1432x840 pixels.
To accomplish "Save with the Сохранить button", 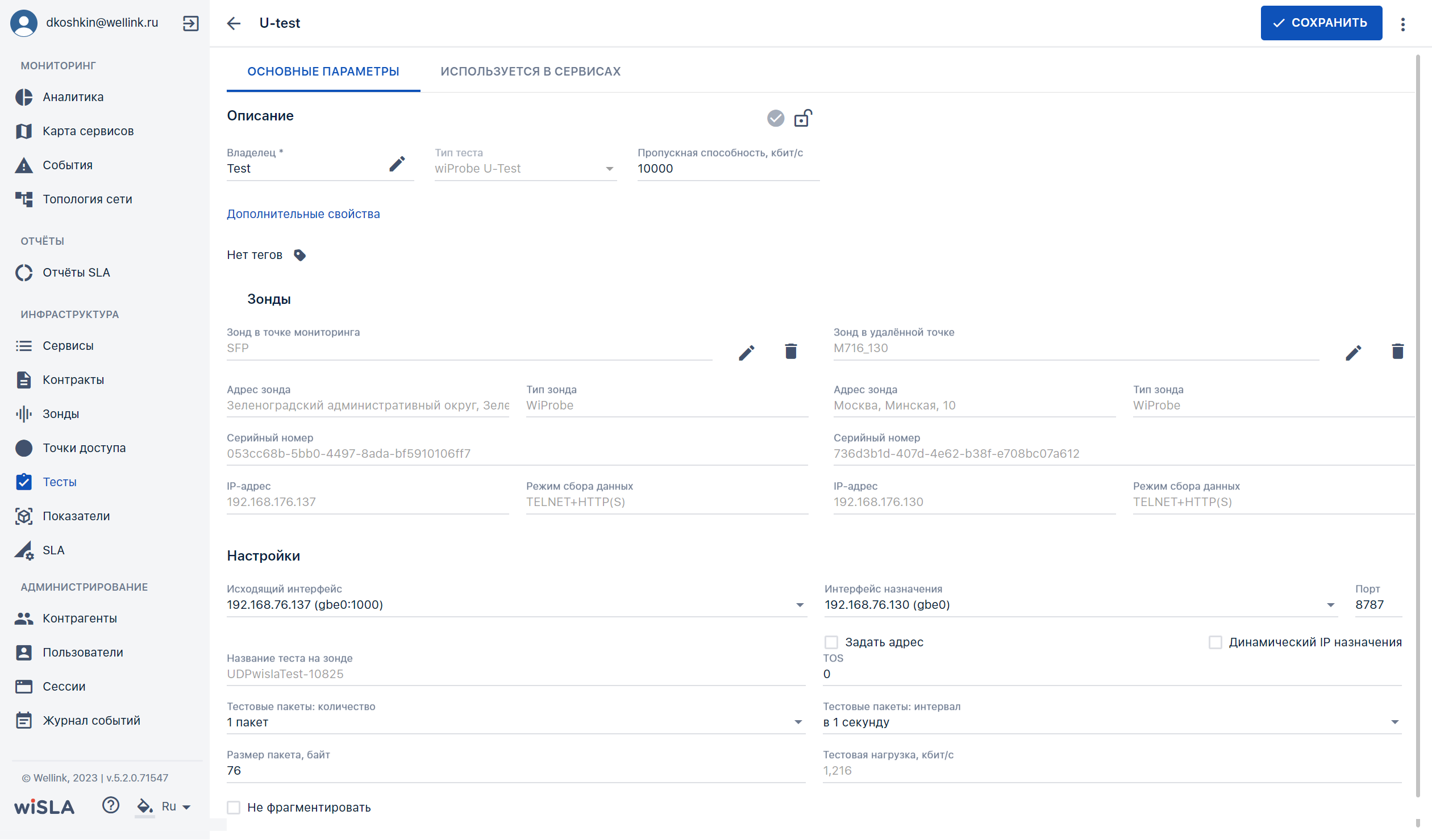I will [1321, 23].
